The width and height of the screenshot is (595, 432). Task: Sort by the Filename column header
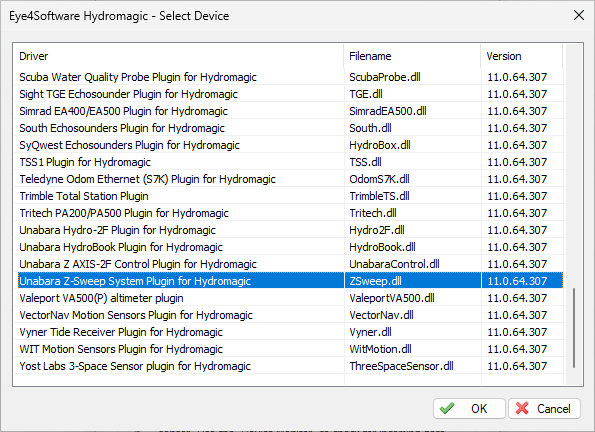tap(412, 56)
